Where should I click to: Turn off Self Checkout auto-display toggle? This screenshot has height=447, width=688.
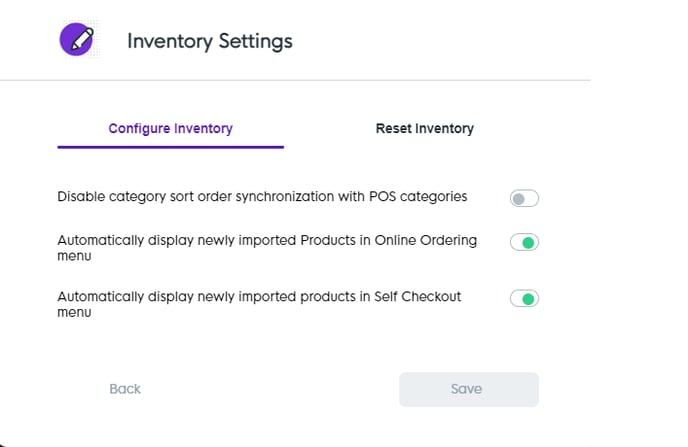(x=524, y=298)
